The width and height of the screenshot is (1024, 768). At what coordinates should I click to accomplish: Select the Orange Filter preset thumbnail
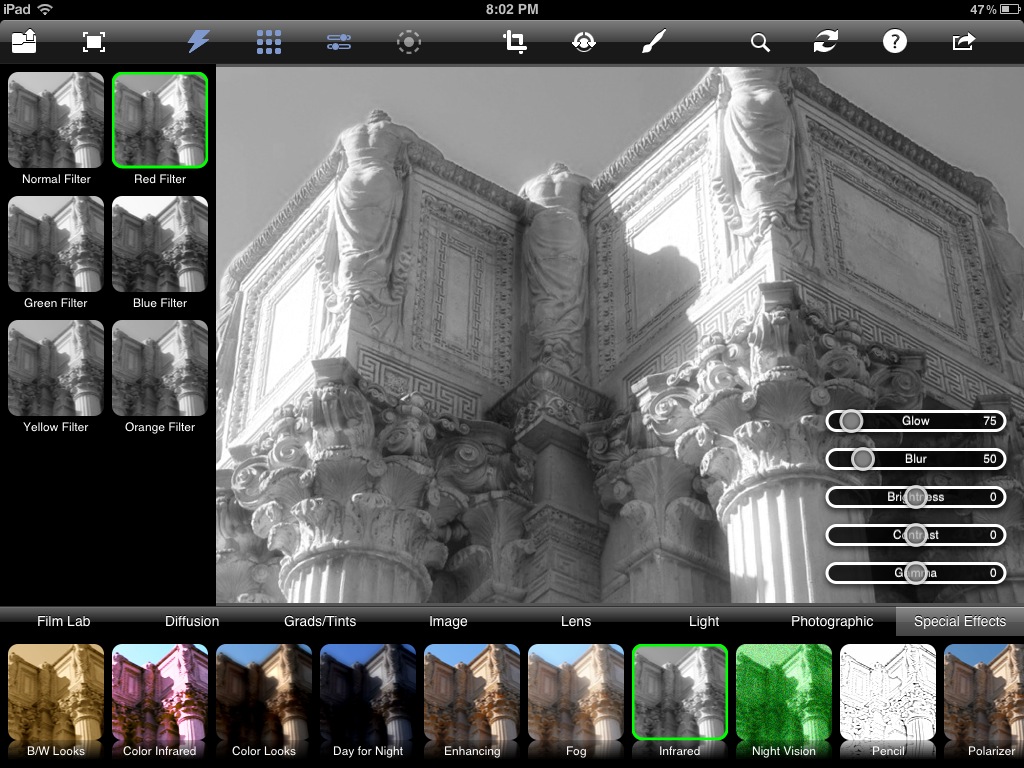tap(160, 368)
